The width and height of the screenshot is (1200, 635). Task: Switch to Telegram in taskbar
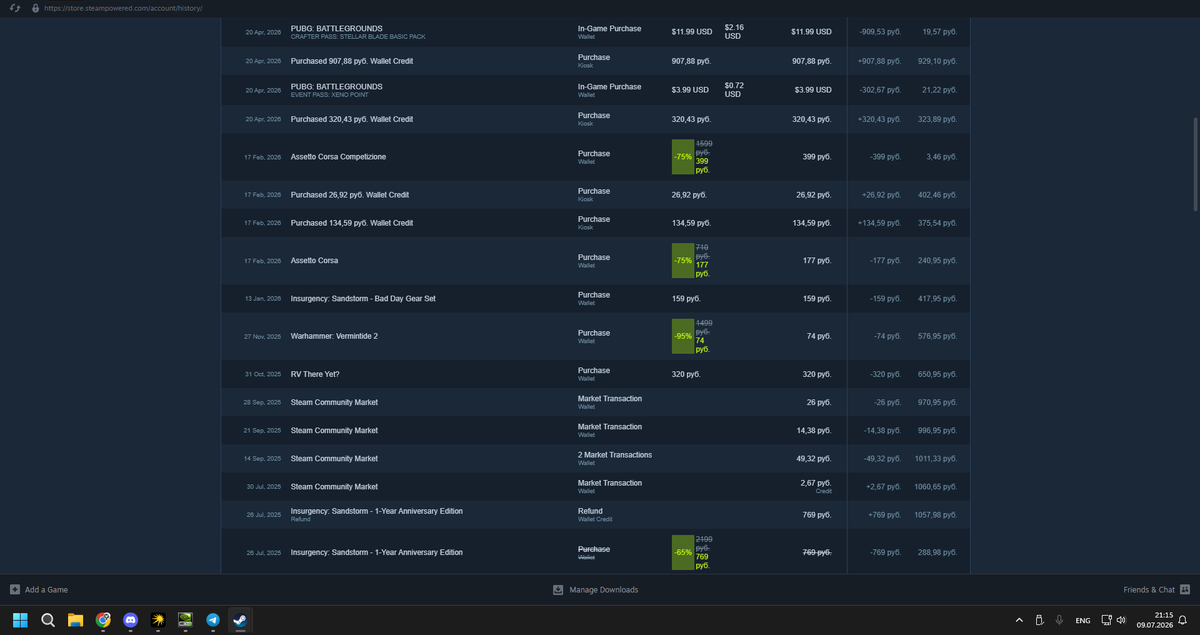pyautogui.click(x=213, y=620)
